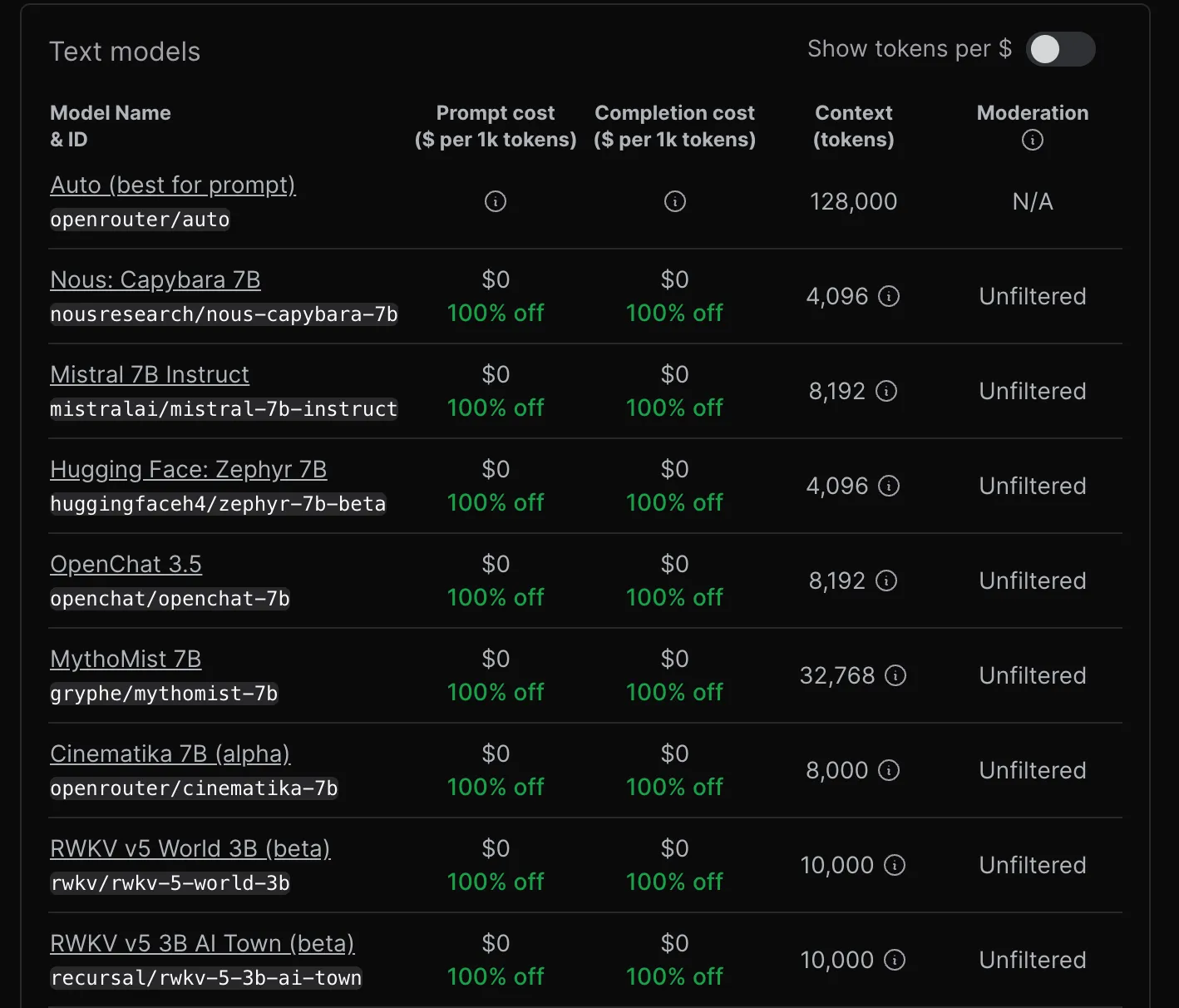Select the openrouter/cinematika-7b ID text
1179x1008 pixels.
194,788
